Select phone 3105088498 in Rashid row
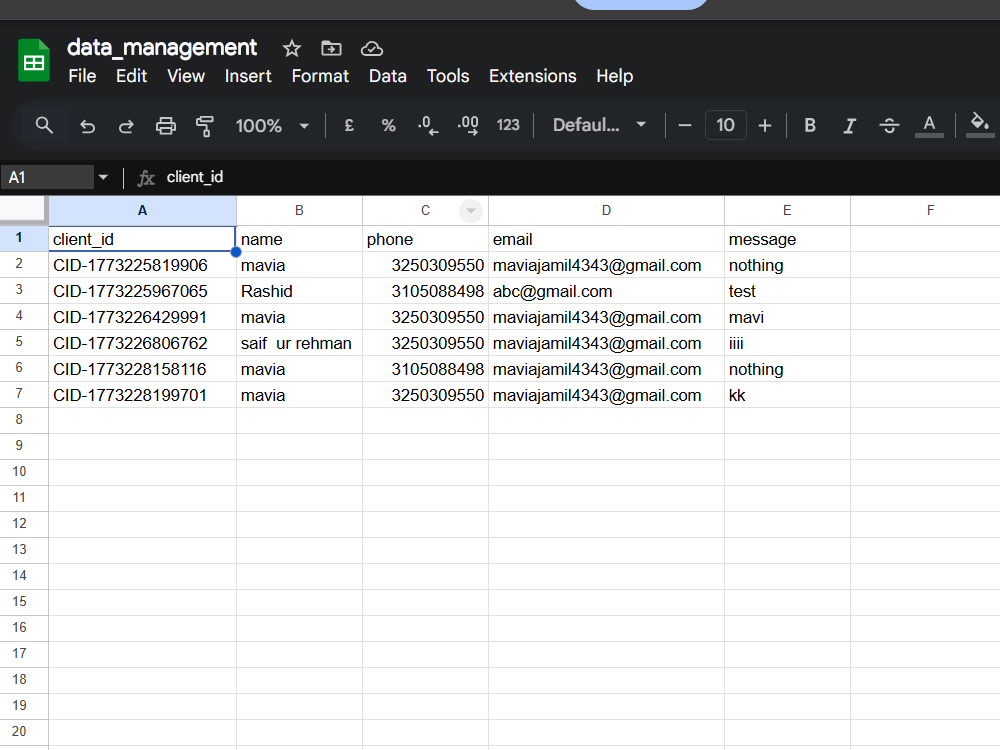The height and width of the screenshot is (750, 1000). click(425, 291)
